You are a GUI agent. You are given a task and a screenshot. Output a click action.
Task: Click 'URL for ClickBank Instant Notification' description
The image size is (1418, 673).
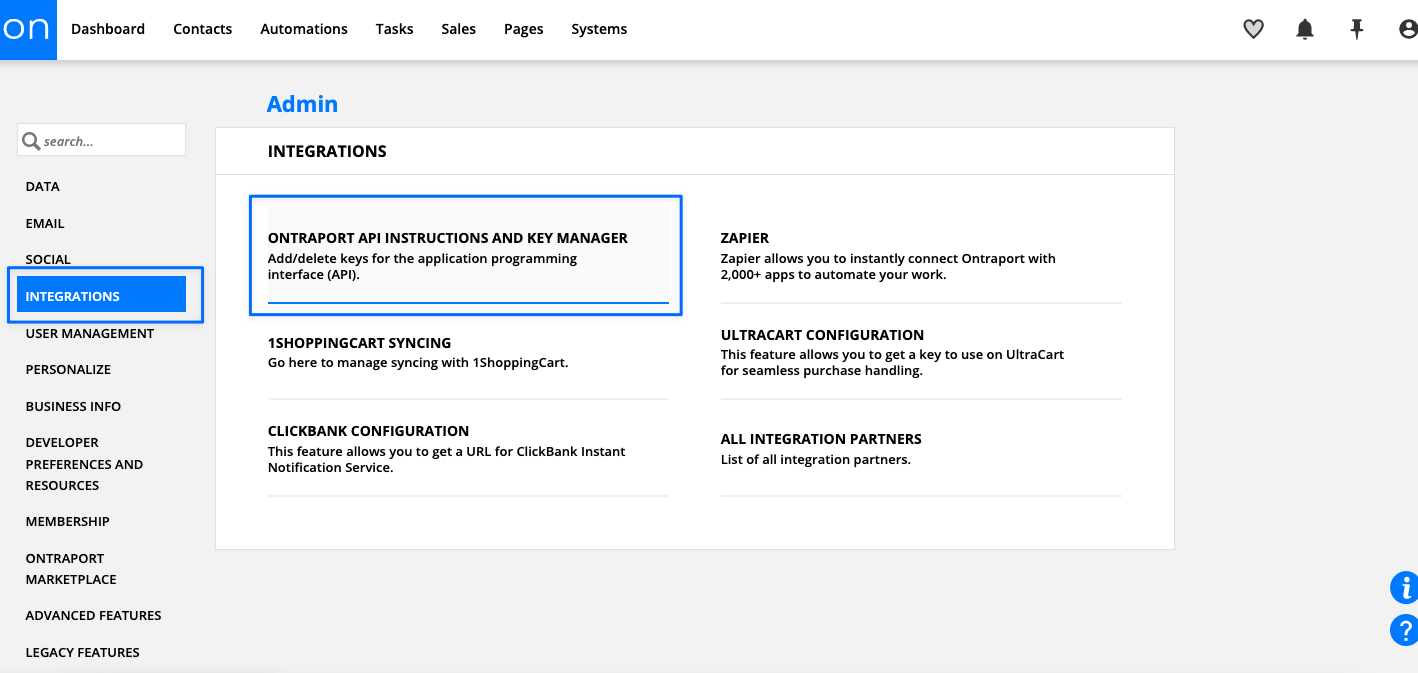click(x=446, y=459)
